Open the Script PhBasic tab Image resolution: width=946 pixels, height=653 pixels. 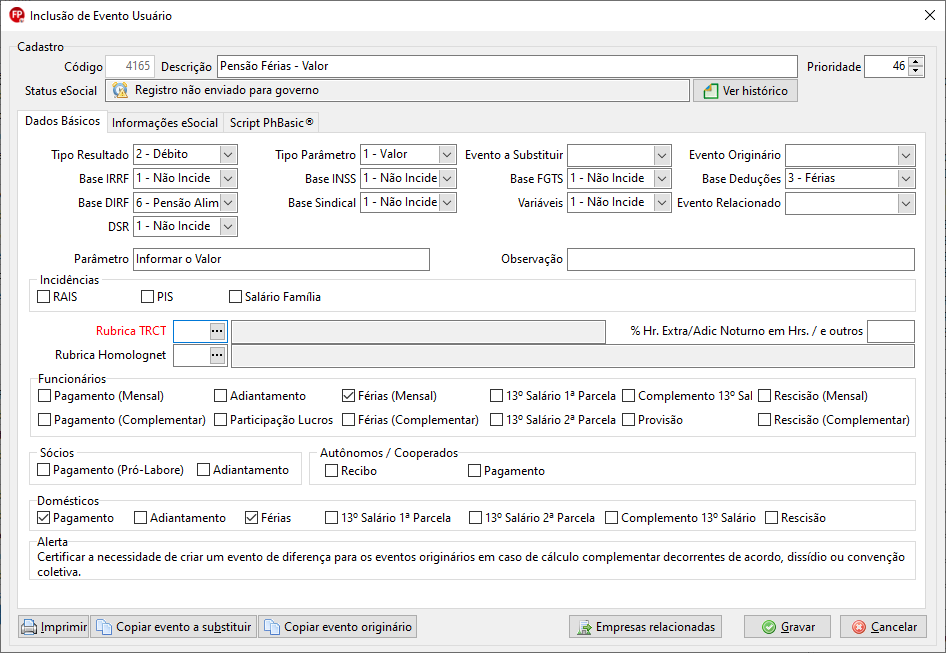(x=271, y=123)
